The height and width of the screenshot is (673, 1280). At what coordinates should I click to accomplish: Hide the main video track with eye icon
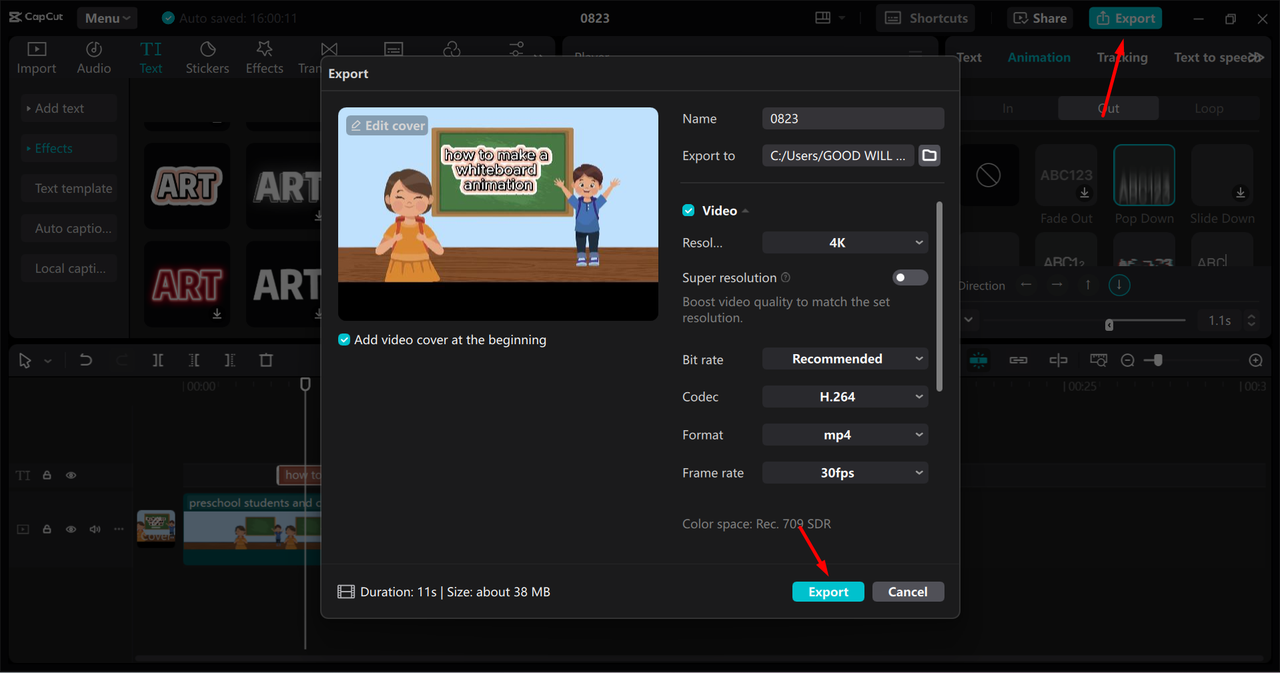(71, 529)
